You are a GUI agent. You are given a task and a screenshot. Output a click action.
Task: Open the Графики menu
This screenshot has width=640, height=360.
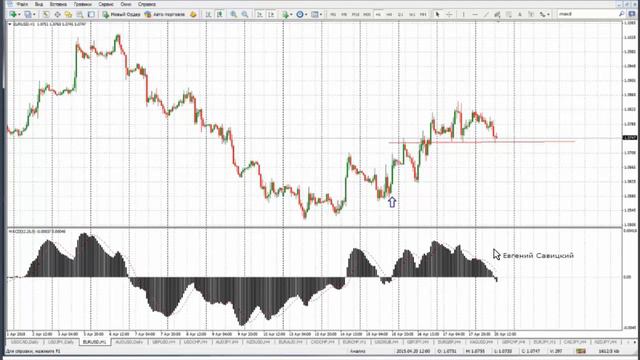[x=82, y=4]
